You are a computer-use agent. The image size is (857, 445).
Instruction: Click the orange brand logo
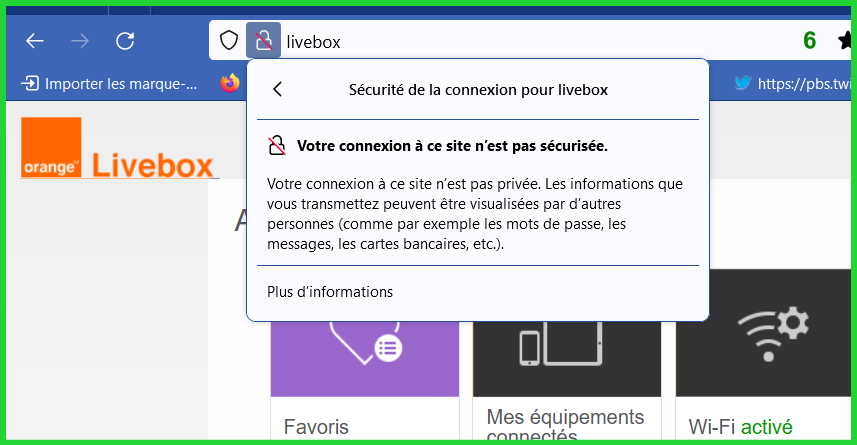51,148
